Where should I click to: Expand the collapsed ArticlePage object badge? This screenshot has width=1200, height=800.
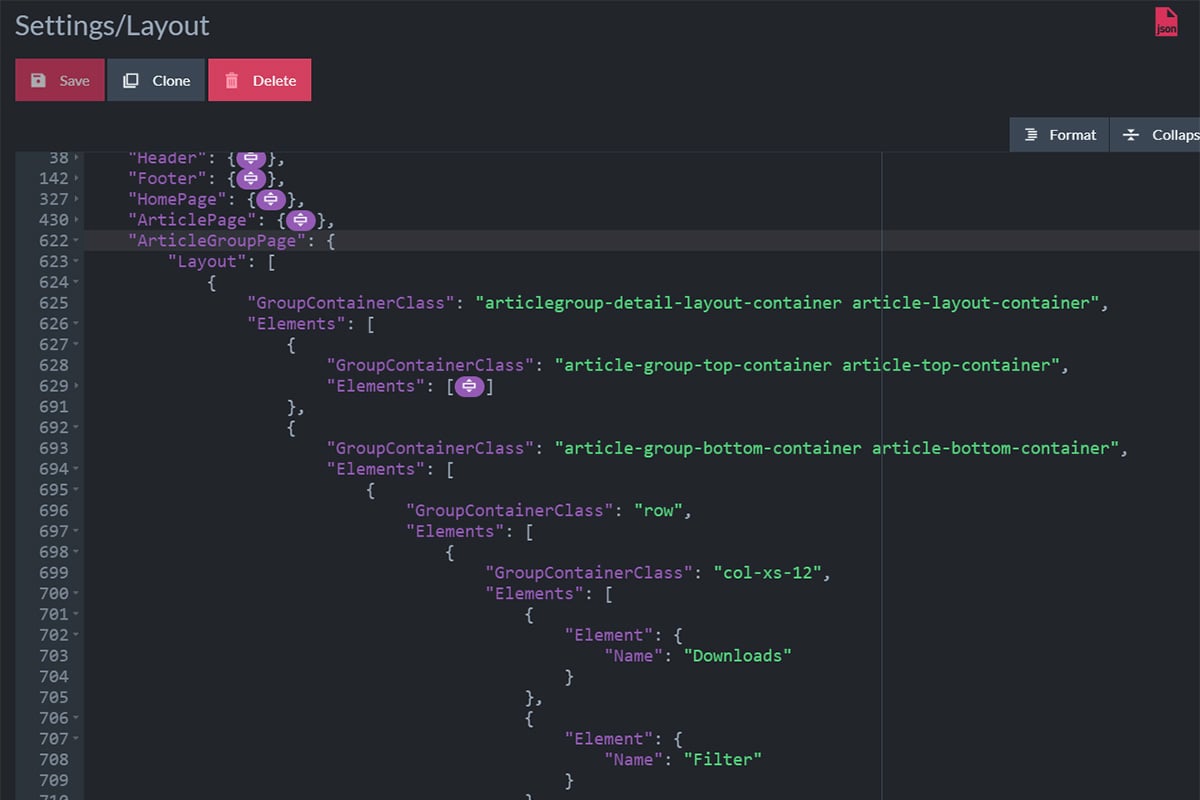(x=301, y=220)
